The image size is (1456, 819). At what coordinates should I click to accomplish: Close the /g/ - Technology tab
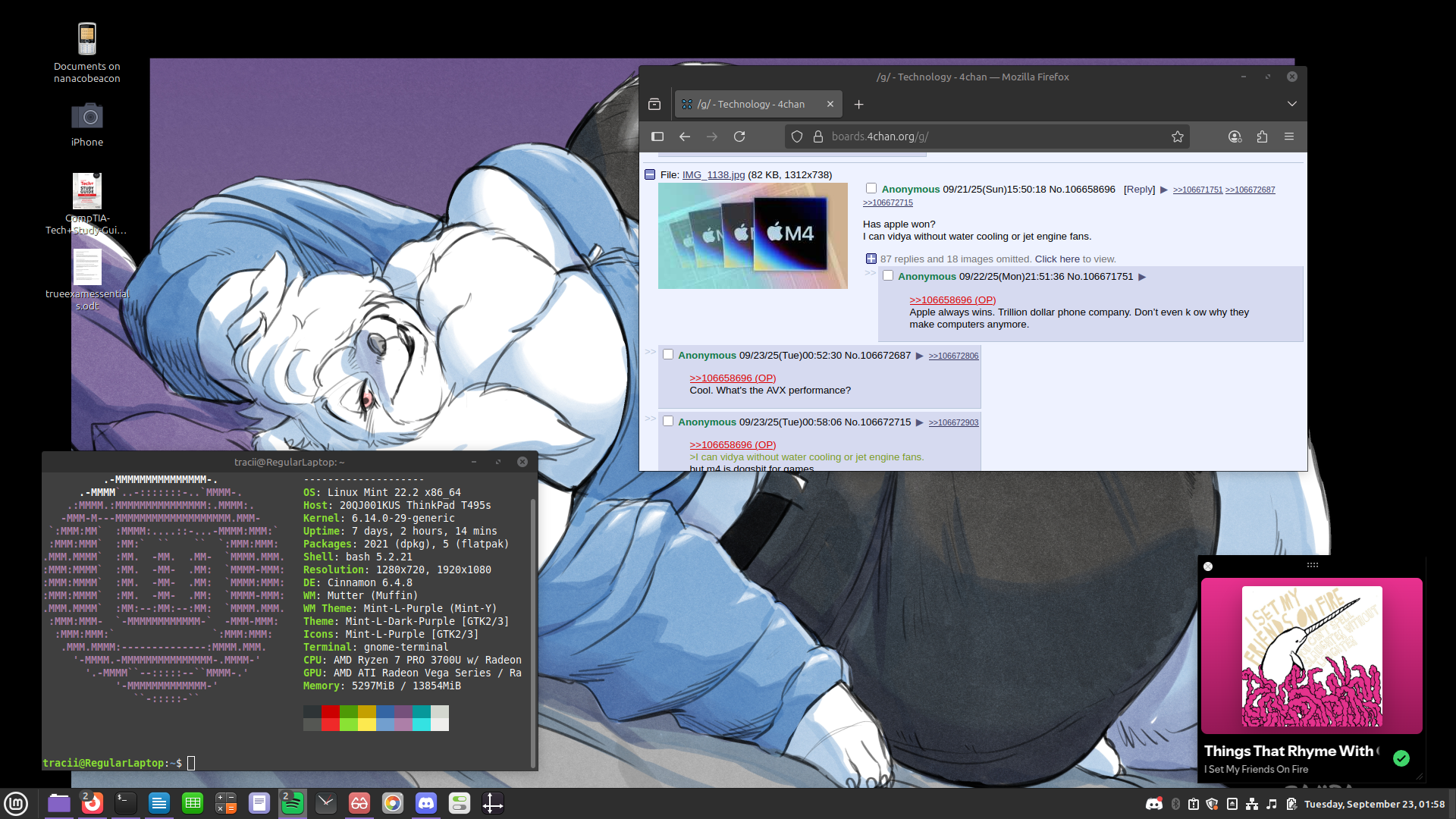(x=830, y=104)
